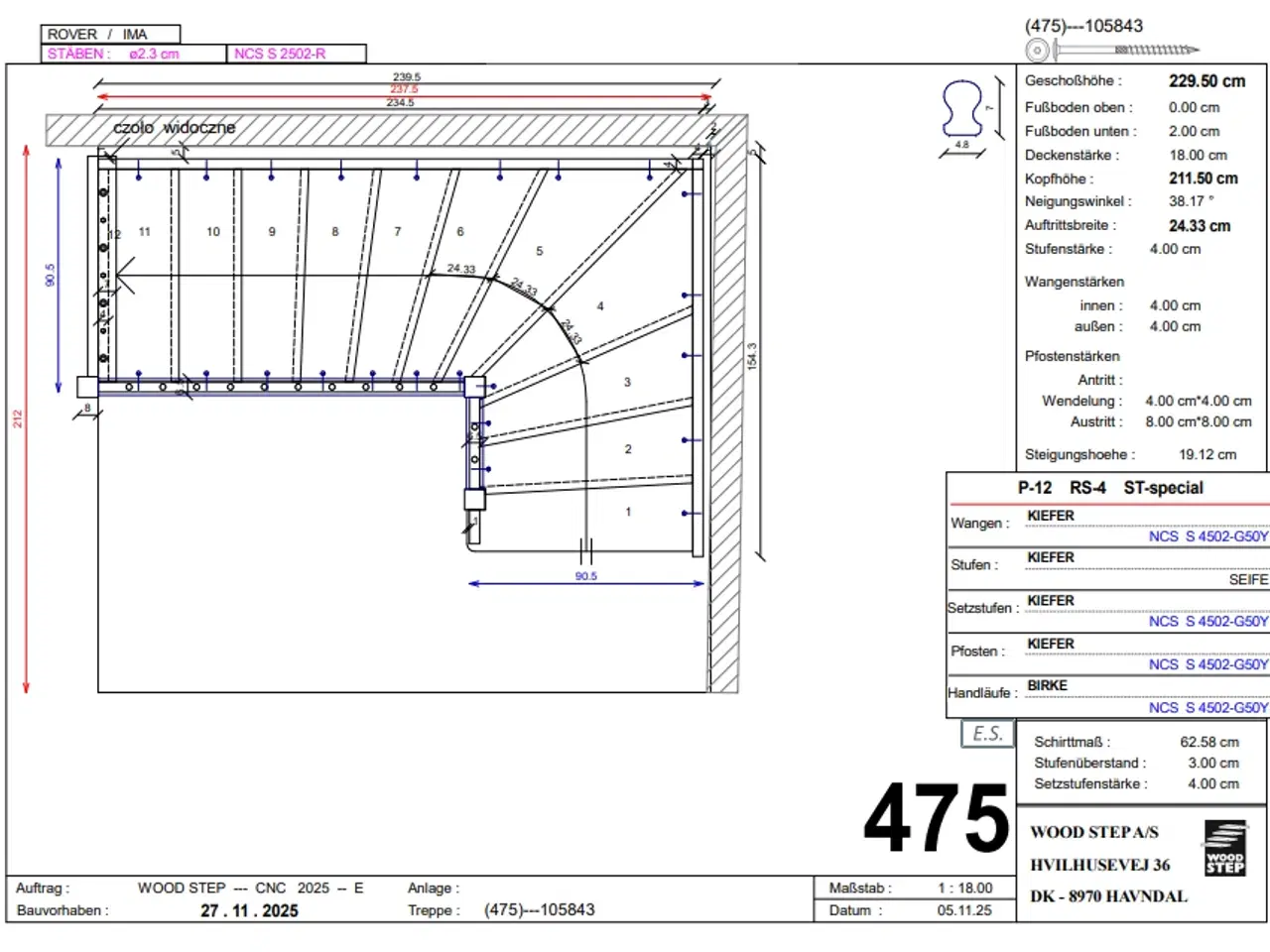The width and height of the screenshot is (1270, 952).
Task: Click the screw icon beside order number
Action: coord(1116,50)
